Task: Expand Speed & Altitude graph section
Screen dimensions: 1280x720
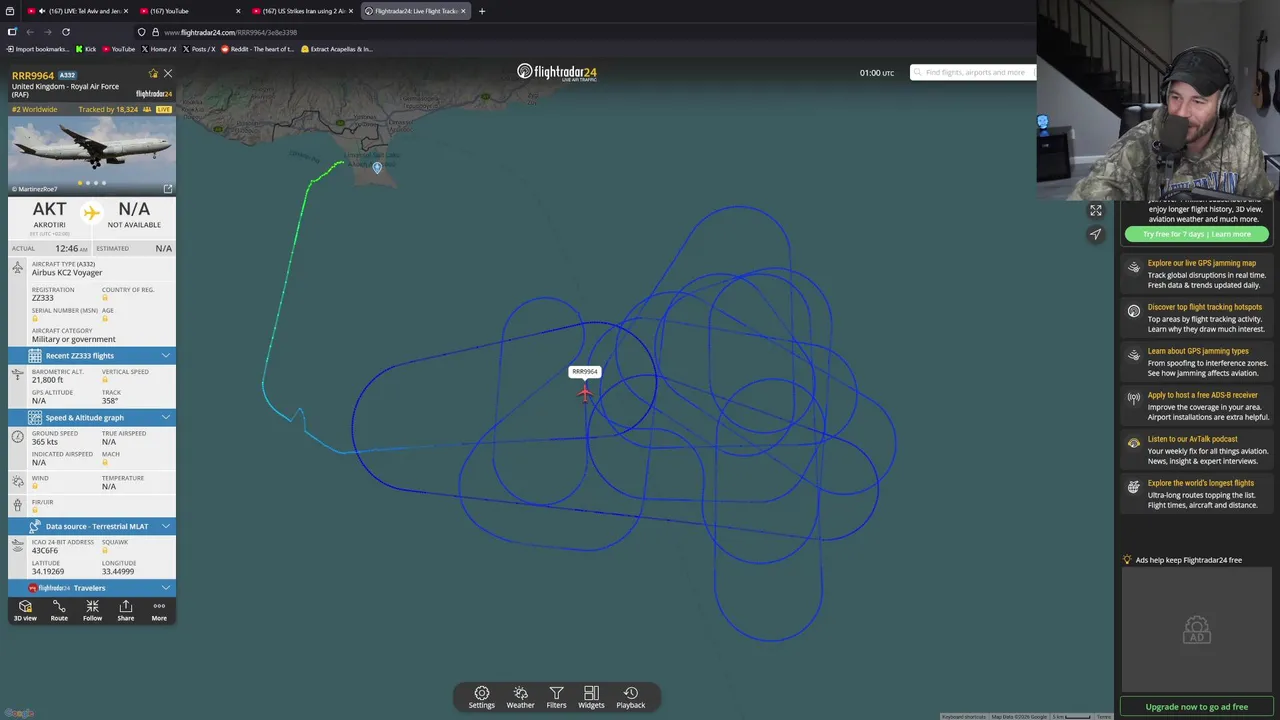Action: 92,417
